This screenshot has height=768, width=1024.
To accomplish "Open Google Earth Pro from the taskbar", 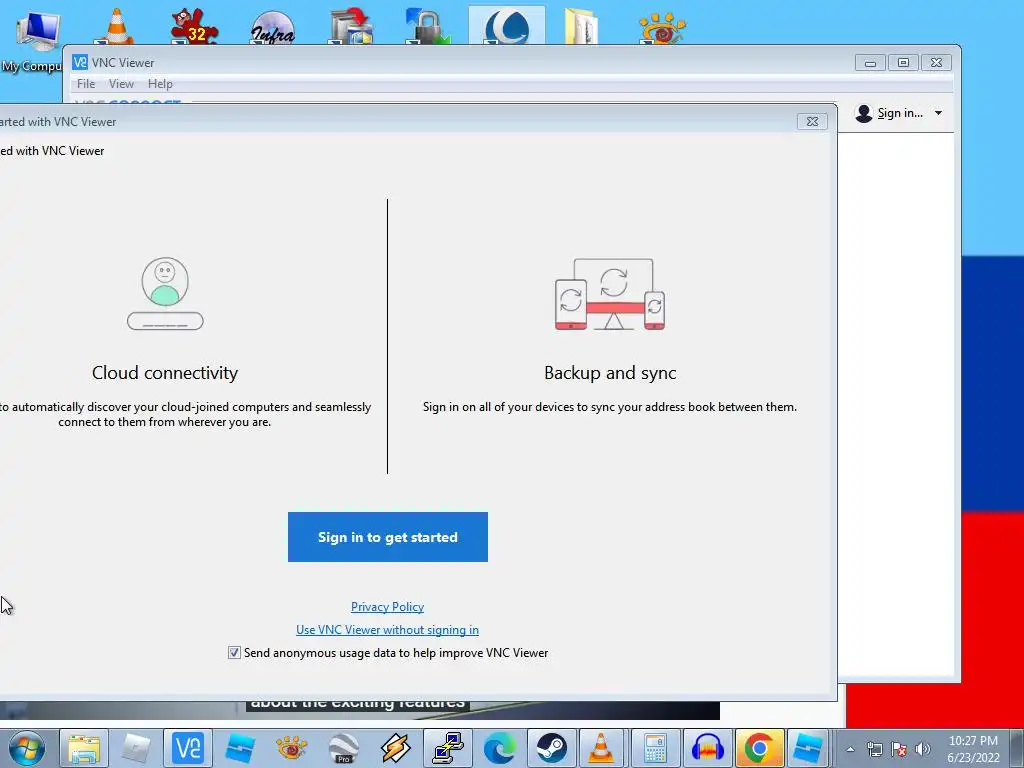I will pos(344,748).
